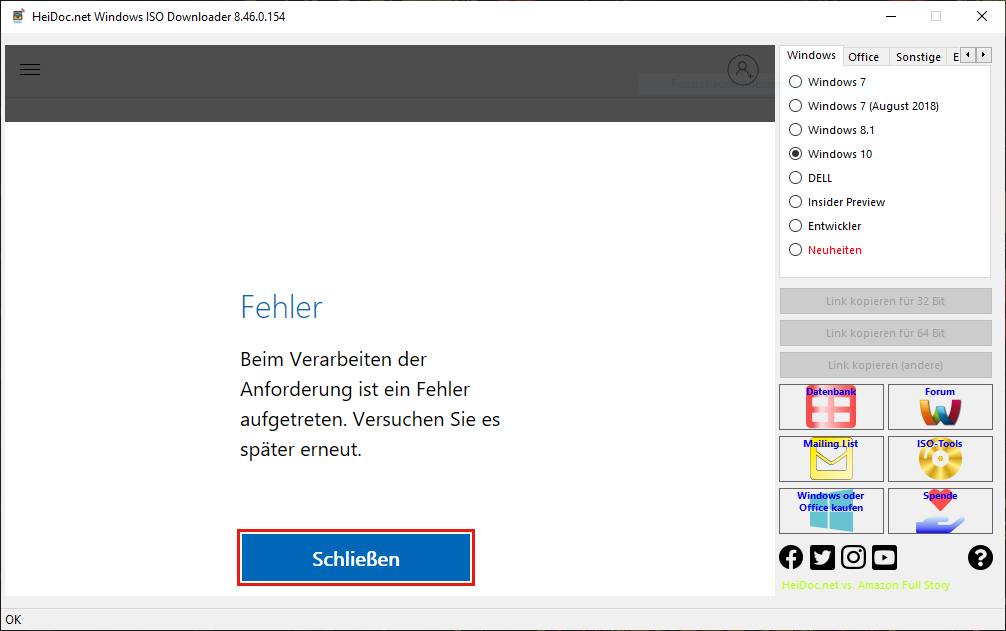Close the ISO Downloader window
The image size is (1006, 631).
[982, 16]
